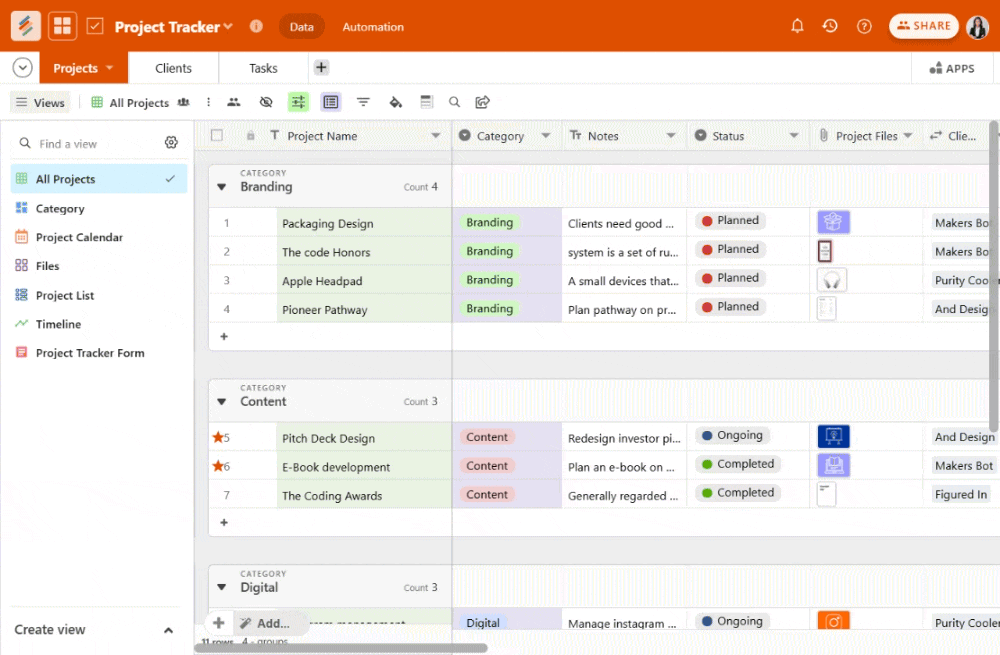Open the Packaging Design file thumbnail
1000x655 pixels.
[x=833, y=222]
